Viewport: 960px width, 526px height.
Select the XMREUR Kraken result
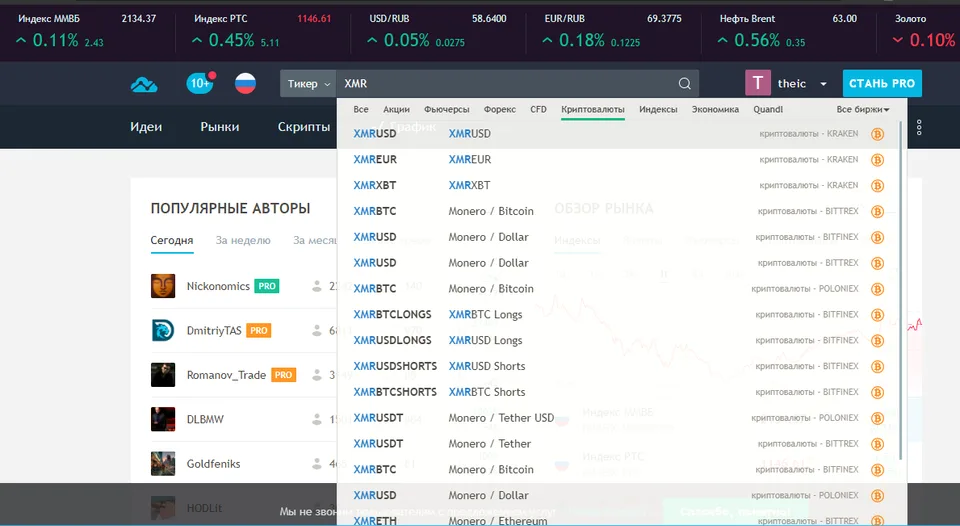point(618,159)
